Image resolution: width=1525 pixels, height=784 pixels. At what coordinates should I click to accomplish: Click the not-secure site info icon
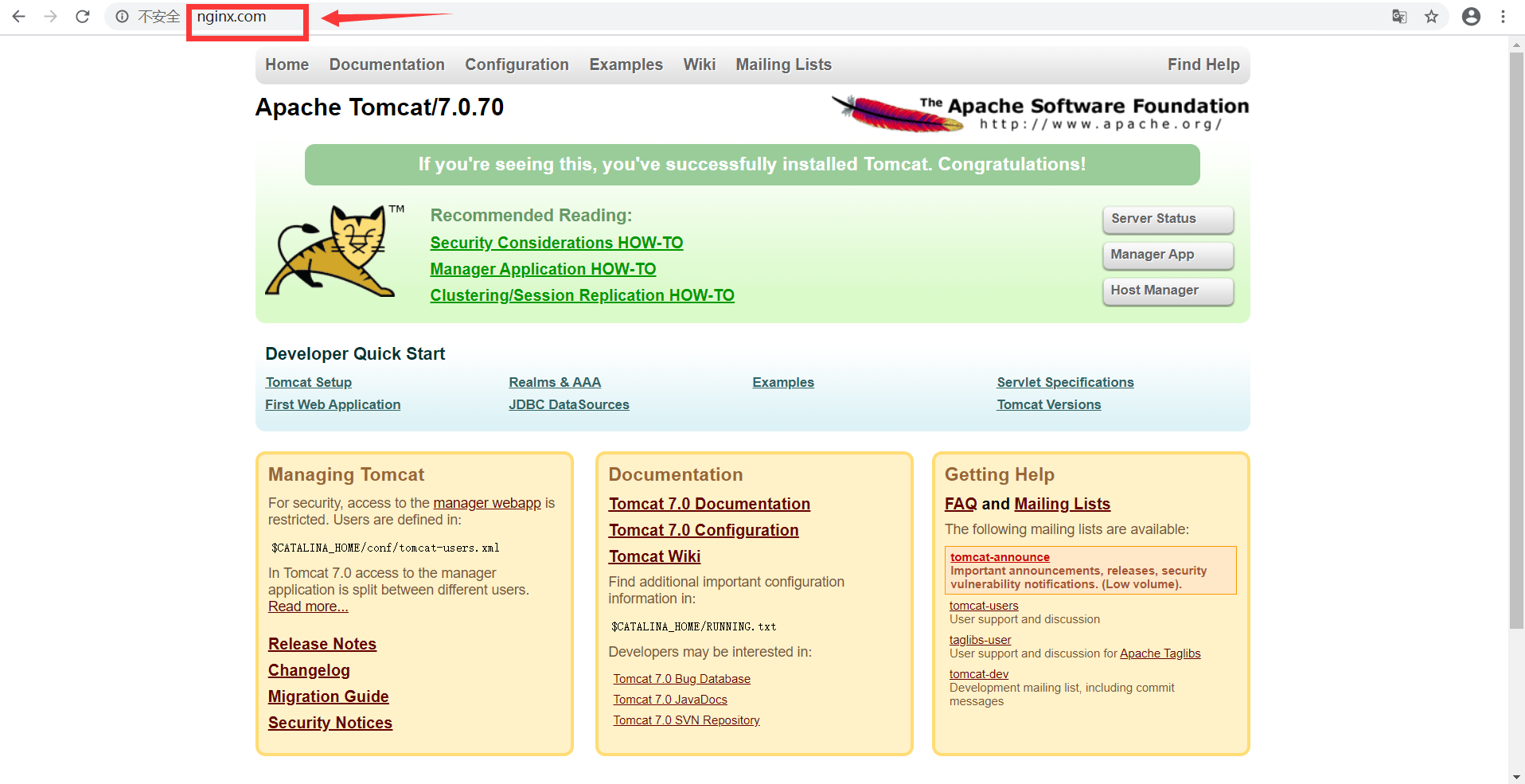click(x=122, y=17)
